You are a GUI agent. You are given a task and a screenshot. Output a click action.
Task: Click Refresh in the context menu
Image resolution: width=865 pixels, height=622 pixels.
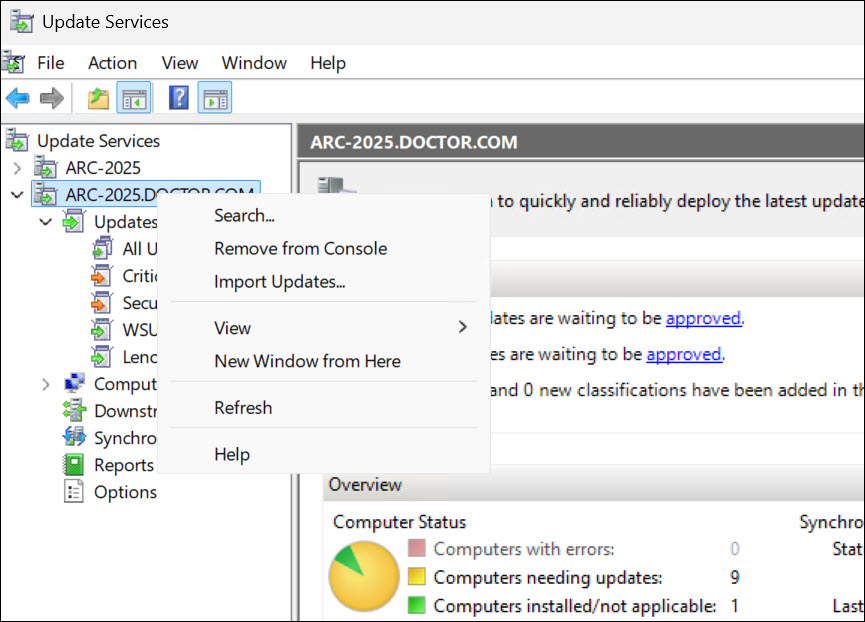point(243,408)
